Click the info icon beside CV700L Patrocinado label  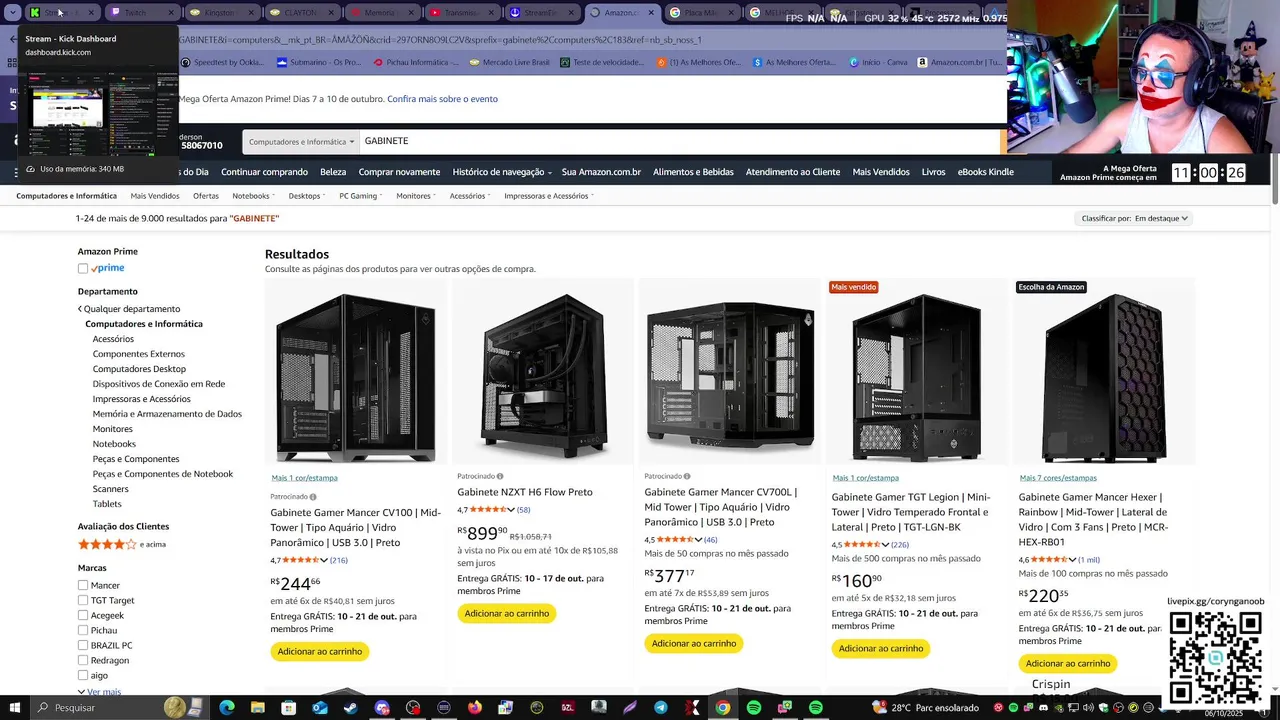tap(687, 476)
